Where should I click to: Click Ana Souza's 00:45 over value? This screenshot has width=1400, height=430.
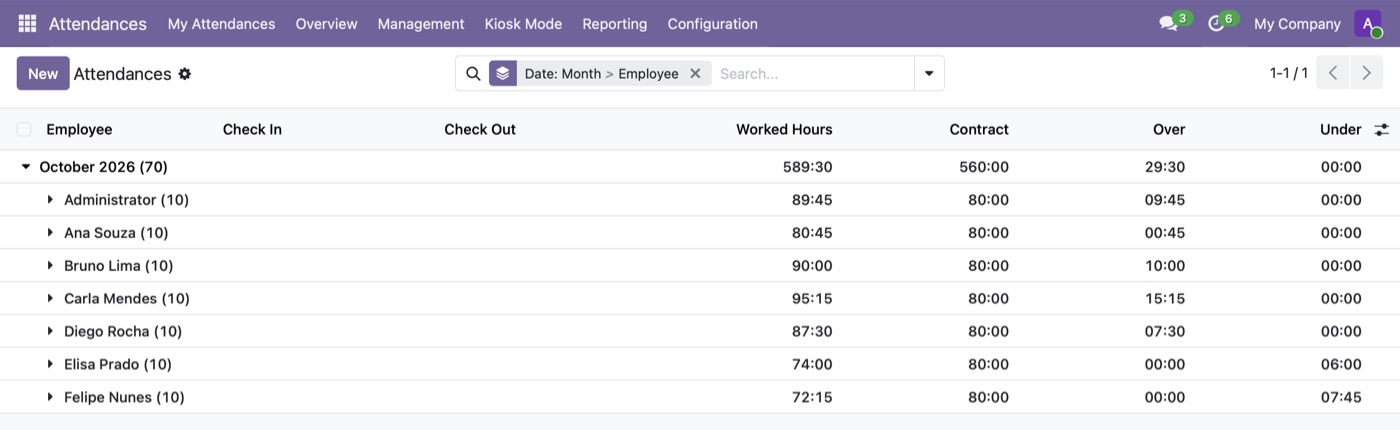(1165, 233)
